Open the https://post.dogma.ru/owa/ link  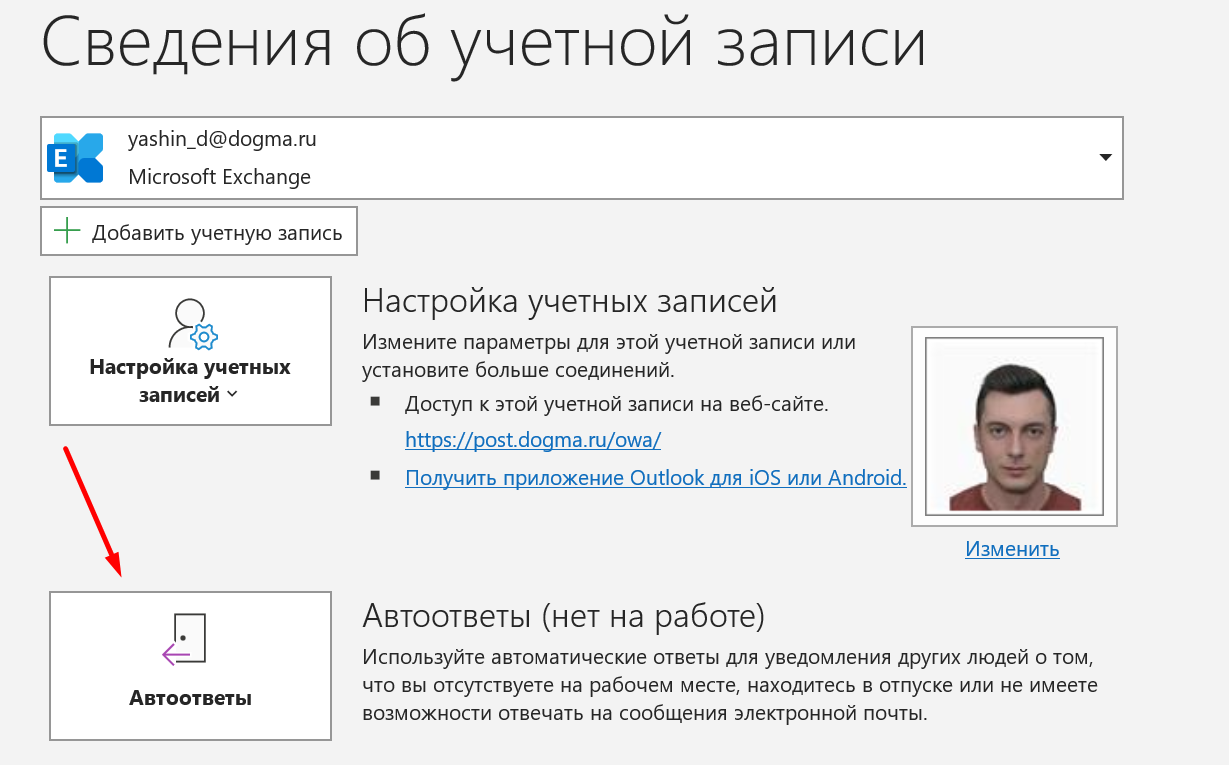click(533, 440)
